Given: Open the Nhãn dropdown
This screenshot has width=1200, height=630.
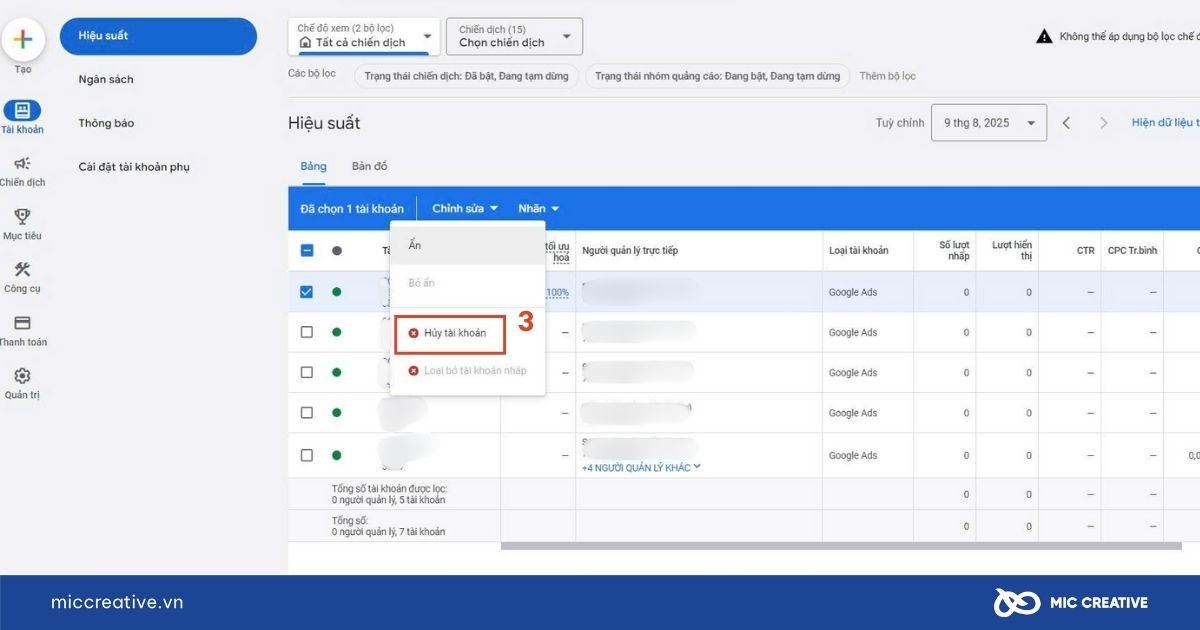Looking at the screenshot, I should [x=538, y=209].
